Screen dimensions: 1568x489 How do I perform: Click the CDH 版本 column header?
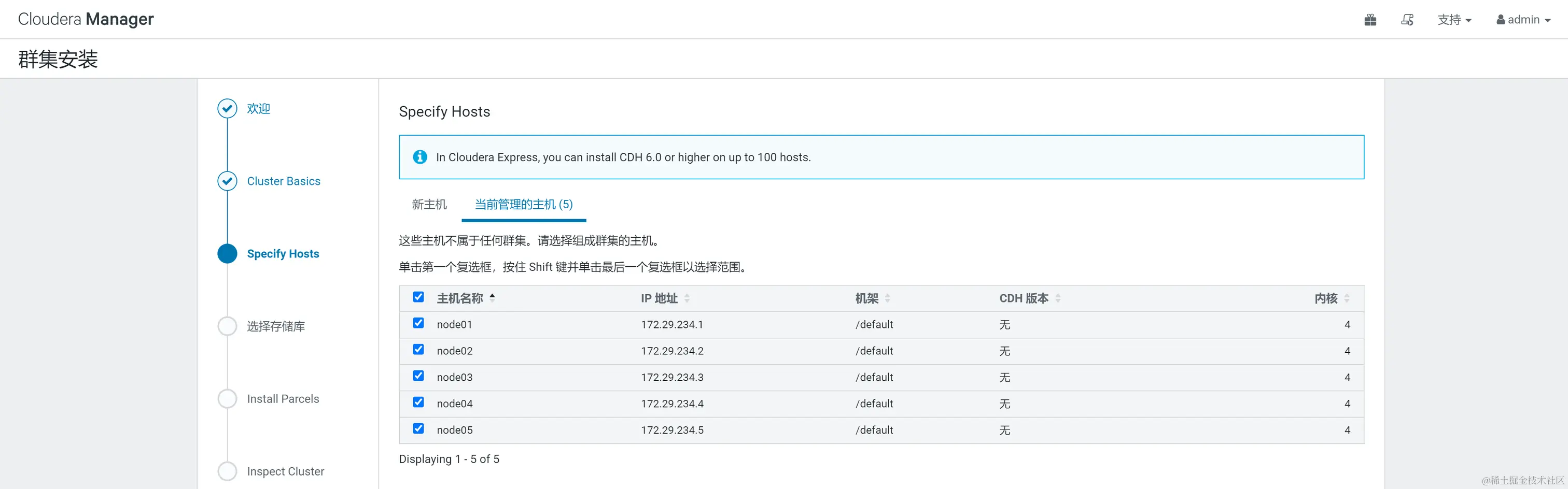coord(1024,298)
